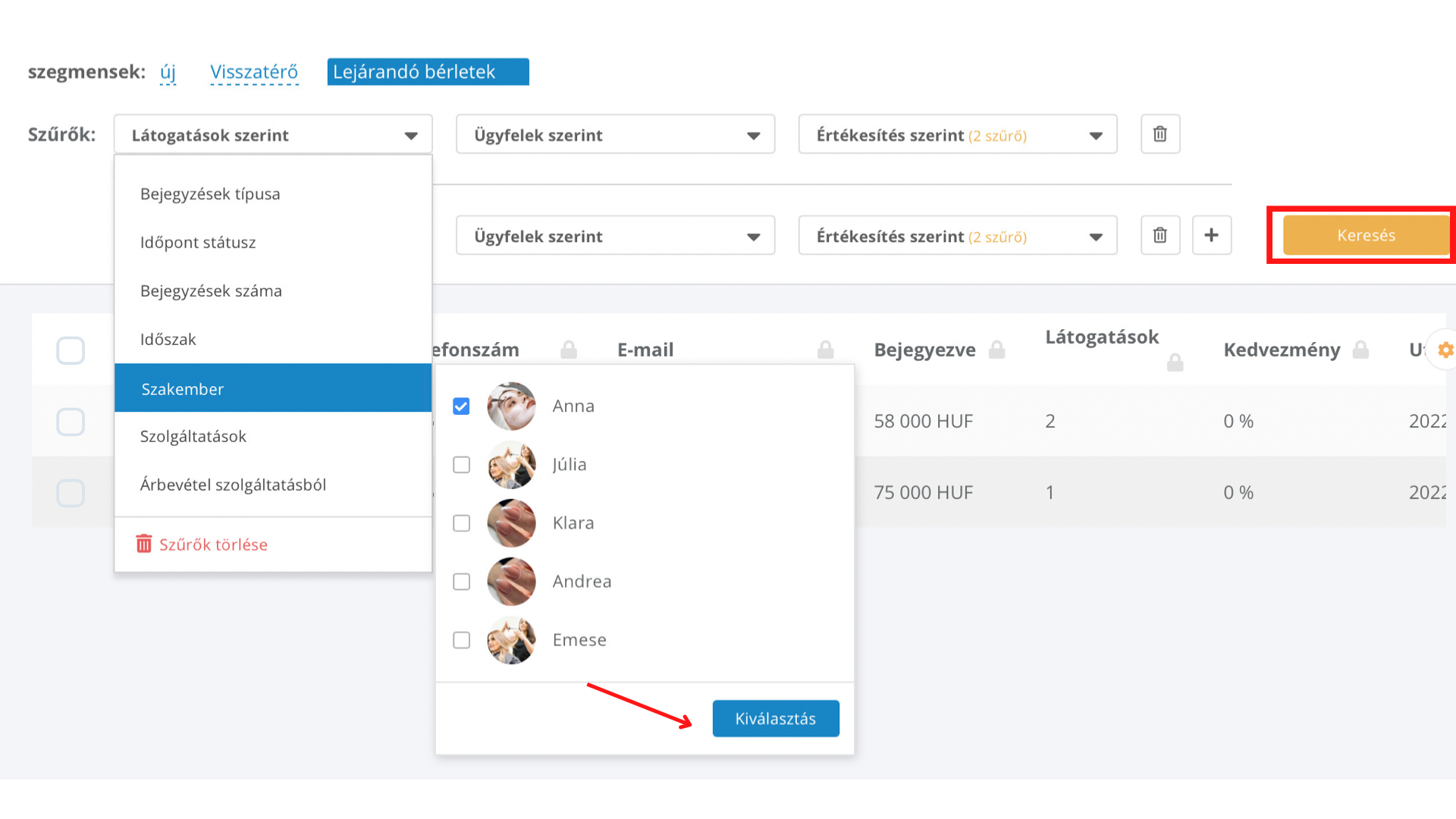Open column settings via orange gear icon
The width and height of the screenshot is (1456, 819).
1445,350
